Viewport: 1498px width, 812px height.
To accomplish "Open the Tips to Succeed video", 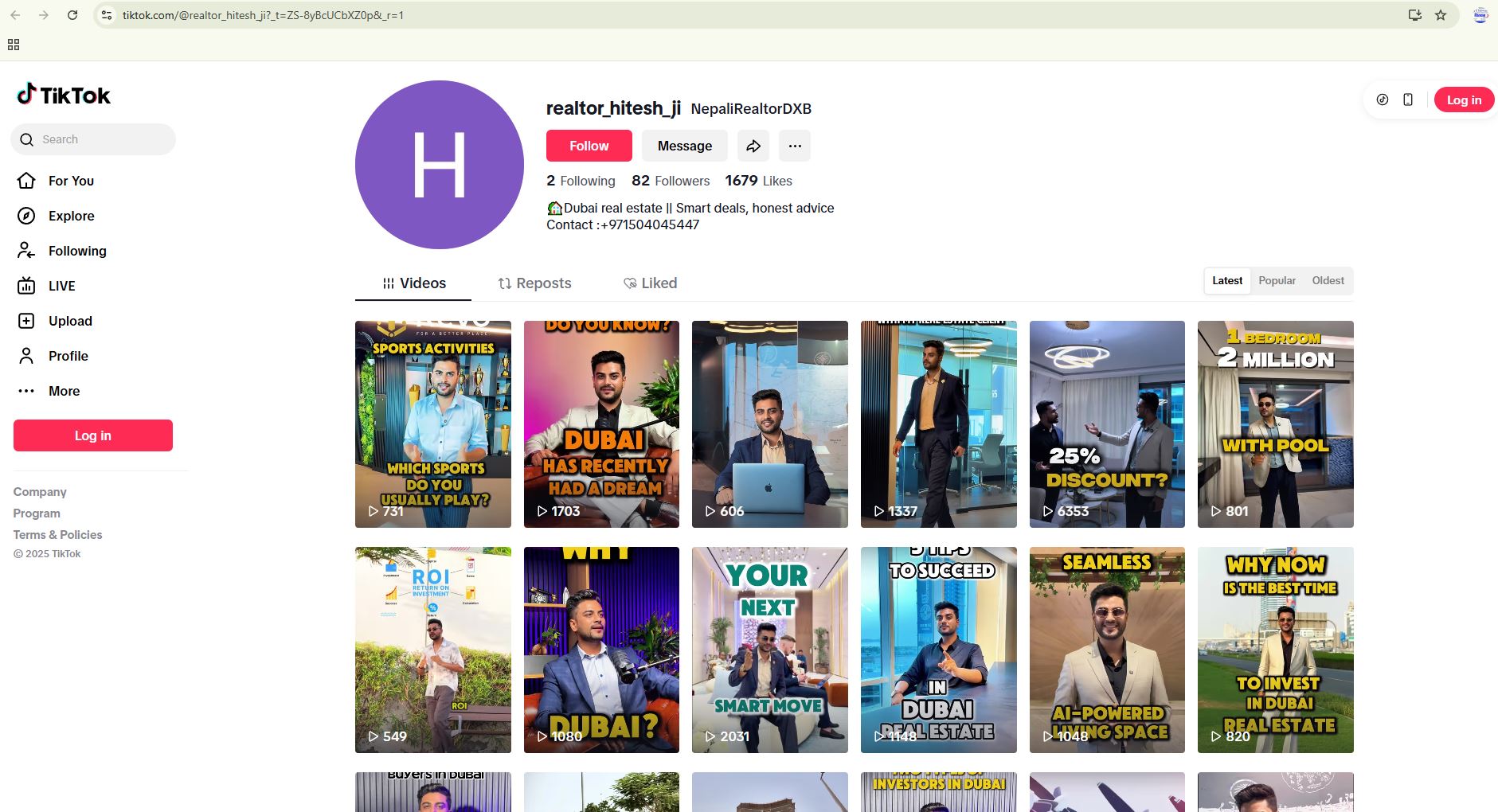I will [939, 650].
